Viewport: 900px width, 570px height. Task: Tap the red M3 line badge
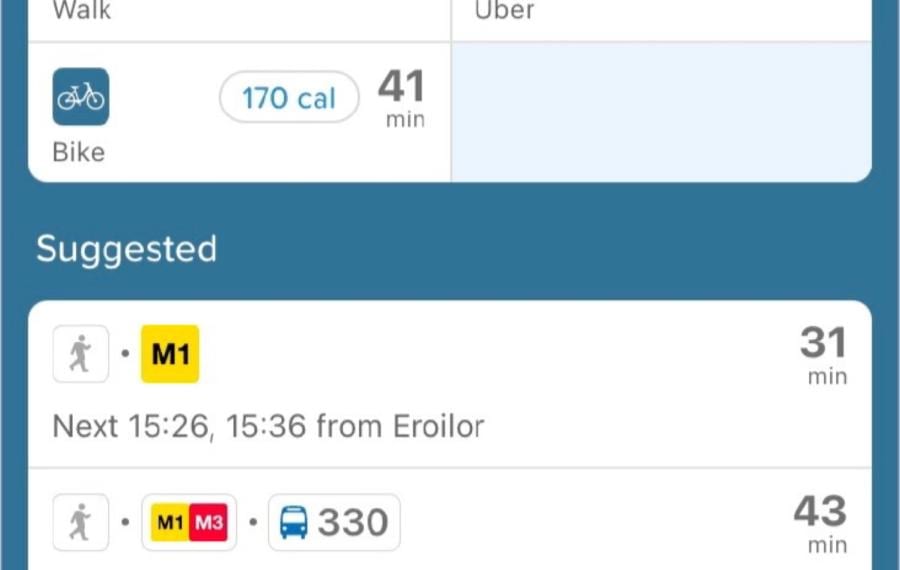(x=208, y=522)
